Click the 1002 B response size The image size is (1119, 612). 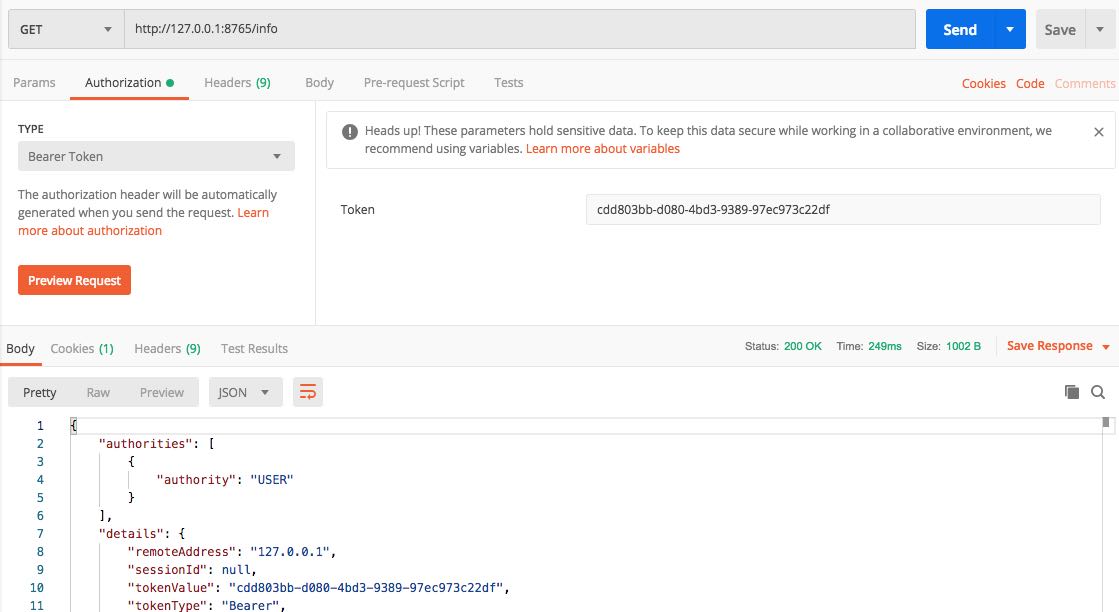tap(963, 346)
